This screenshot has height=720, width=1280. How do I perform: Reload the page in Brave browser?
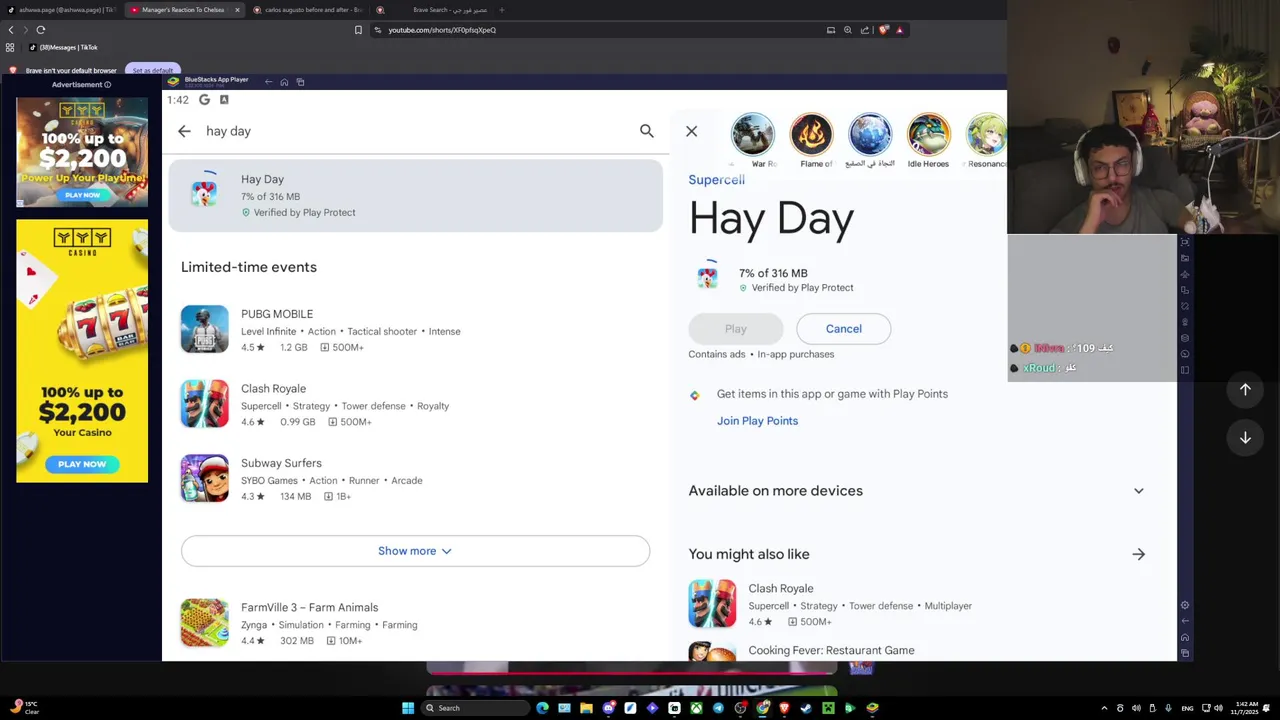click(x=40, y=30)
